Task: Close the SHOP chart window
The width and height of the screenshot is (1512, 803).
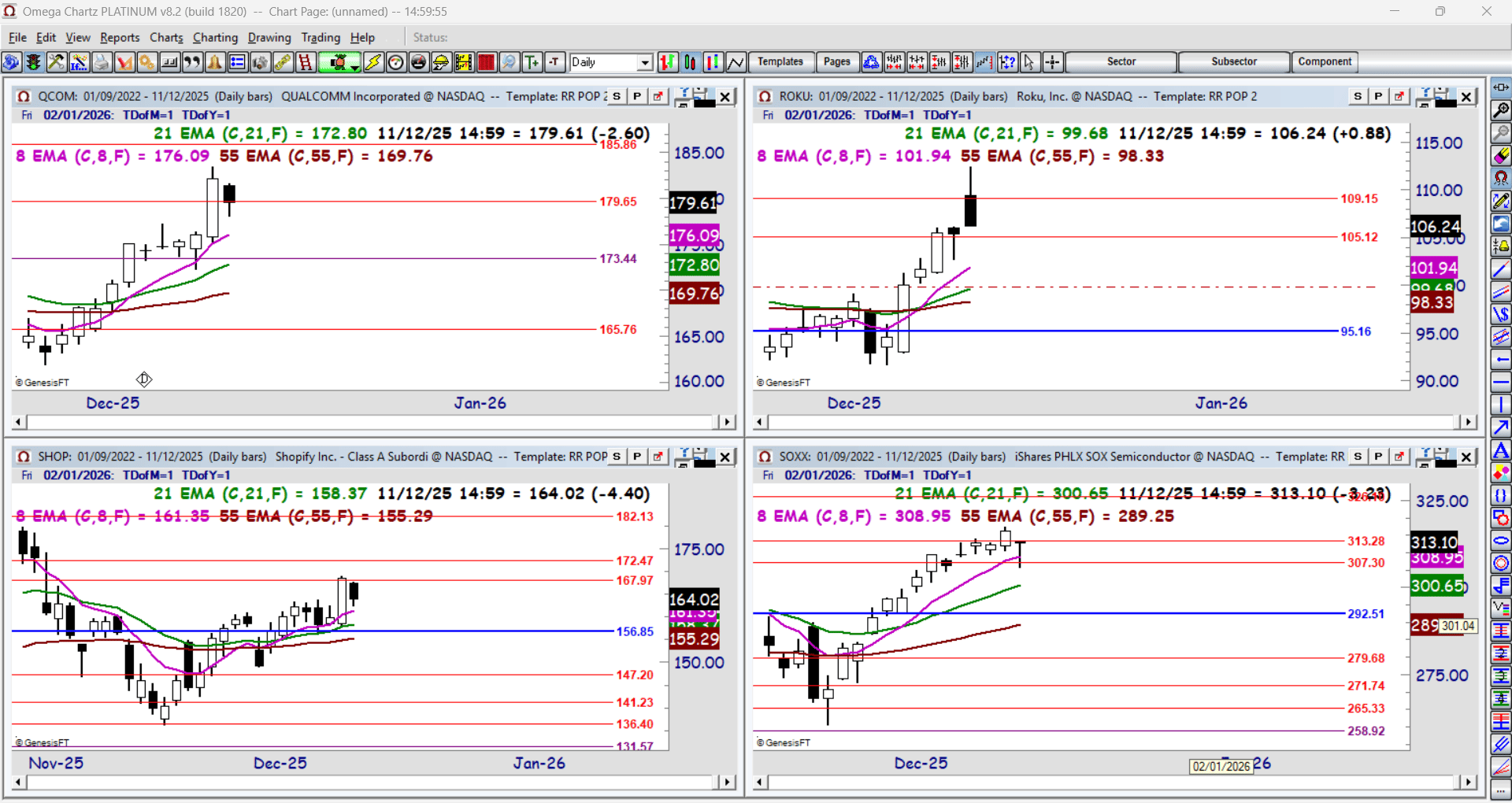Action: tap(725, 457)
